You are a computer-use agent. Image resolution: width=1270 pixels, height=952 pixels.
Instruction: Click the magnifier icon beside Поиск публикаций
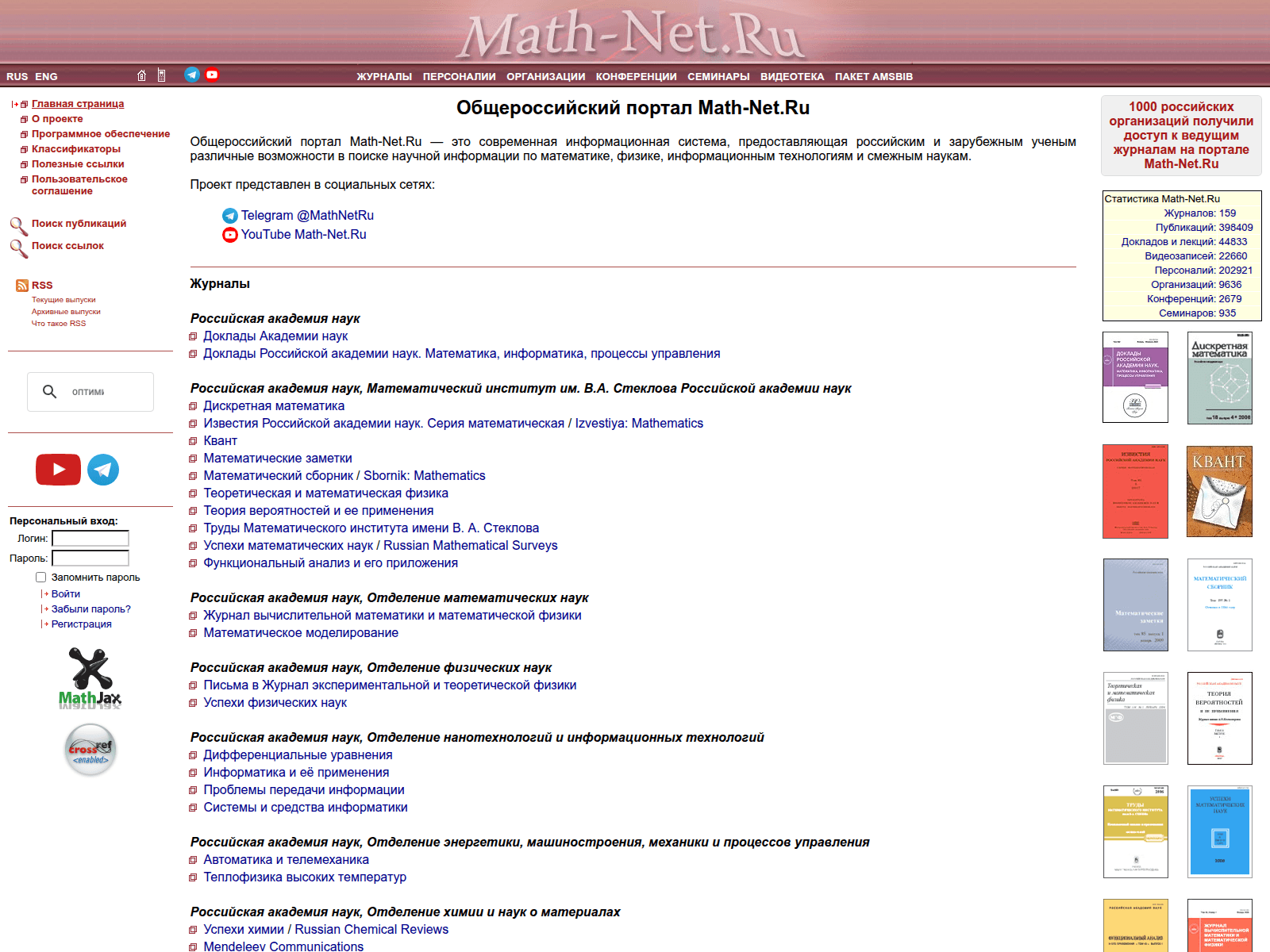[x=19, y=225]
